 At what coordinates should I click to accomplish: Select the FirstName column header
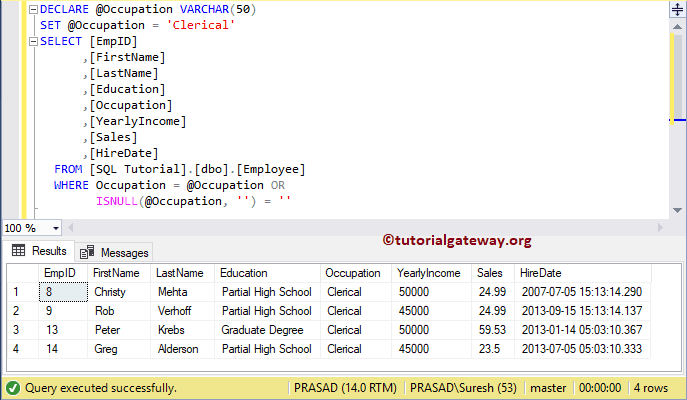pyautogui.click(x=119, y=273)
